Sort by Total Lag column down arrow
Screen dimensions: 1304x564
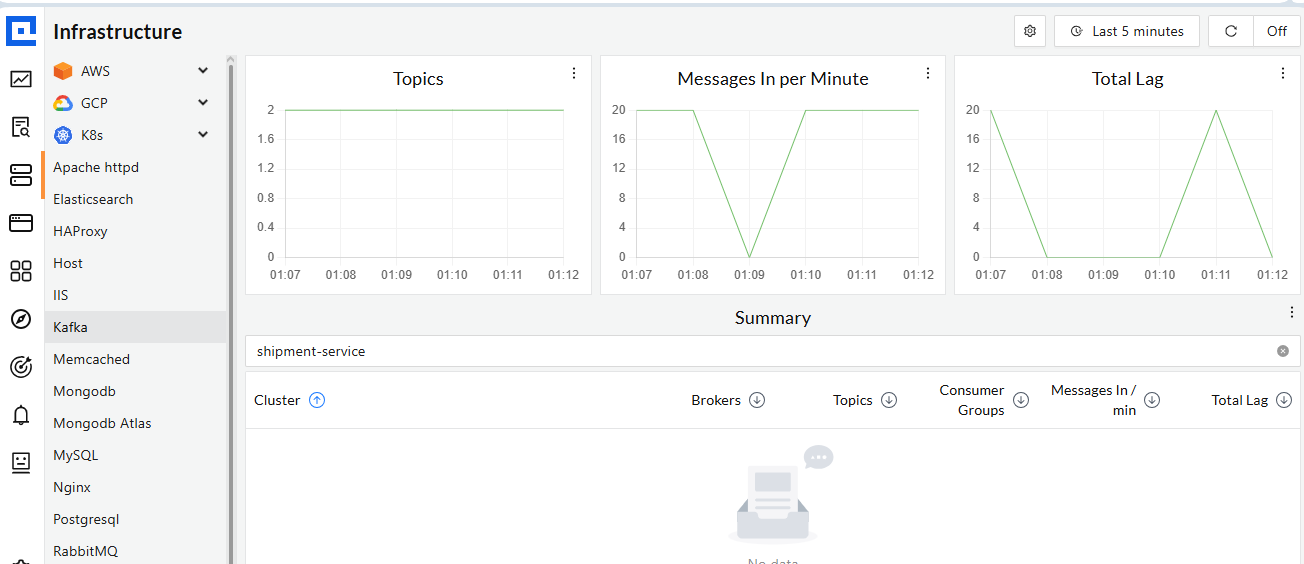1284,400
